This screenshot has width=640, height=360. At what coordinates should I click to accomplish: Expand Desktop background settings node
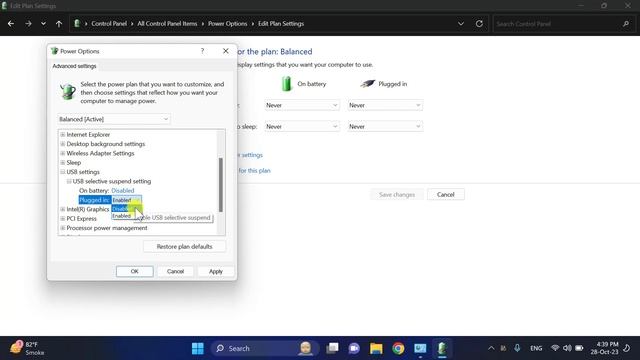(62, 144)
